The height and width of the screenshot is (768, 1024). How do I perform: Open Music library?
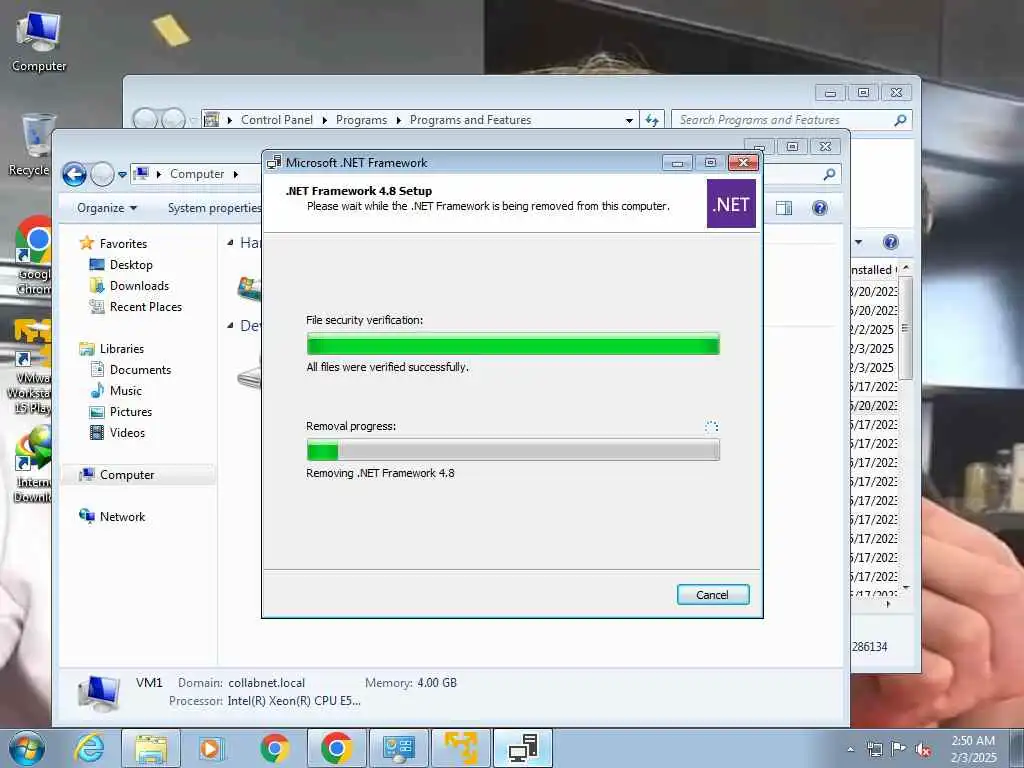[125, 391]
